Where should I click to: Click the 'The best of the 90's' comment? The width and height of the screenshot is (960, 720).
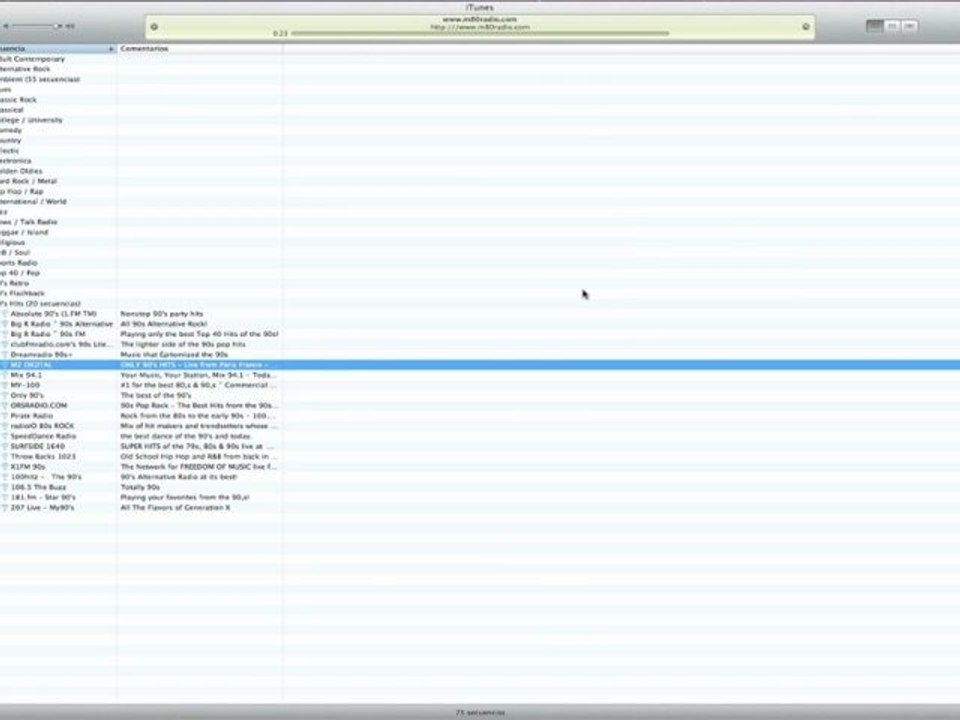(x=156, y=396)
